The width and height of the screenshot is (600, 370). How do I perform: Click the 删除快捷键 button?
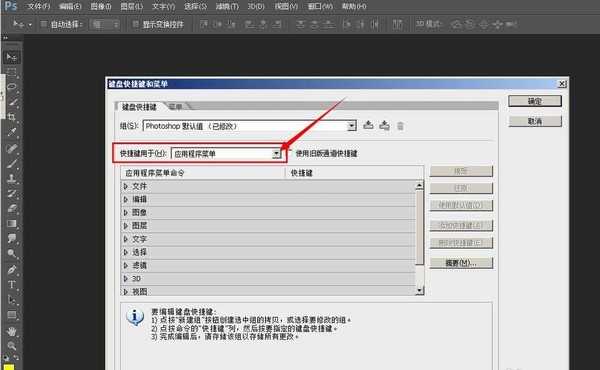(461, 243)
